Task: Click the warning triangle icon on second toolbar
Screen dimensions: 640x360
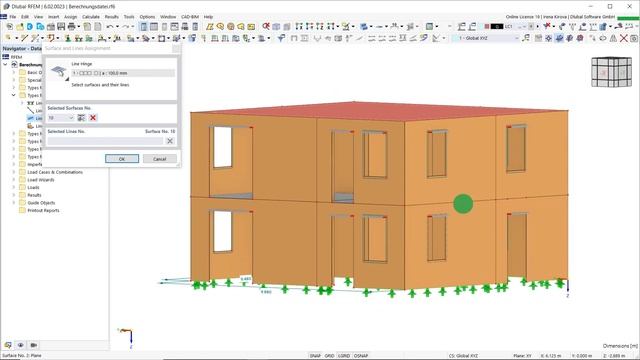Action: coord(613,38)
